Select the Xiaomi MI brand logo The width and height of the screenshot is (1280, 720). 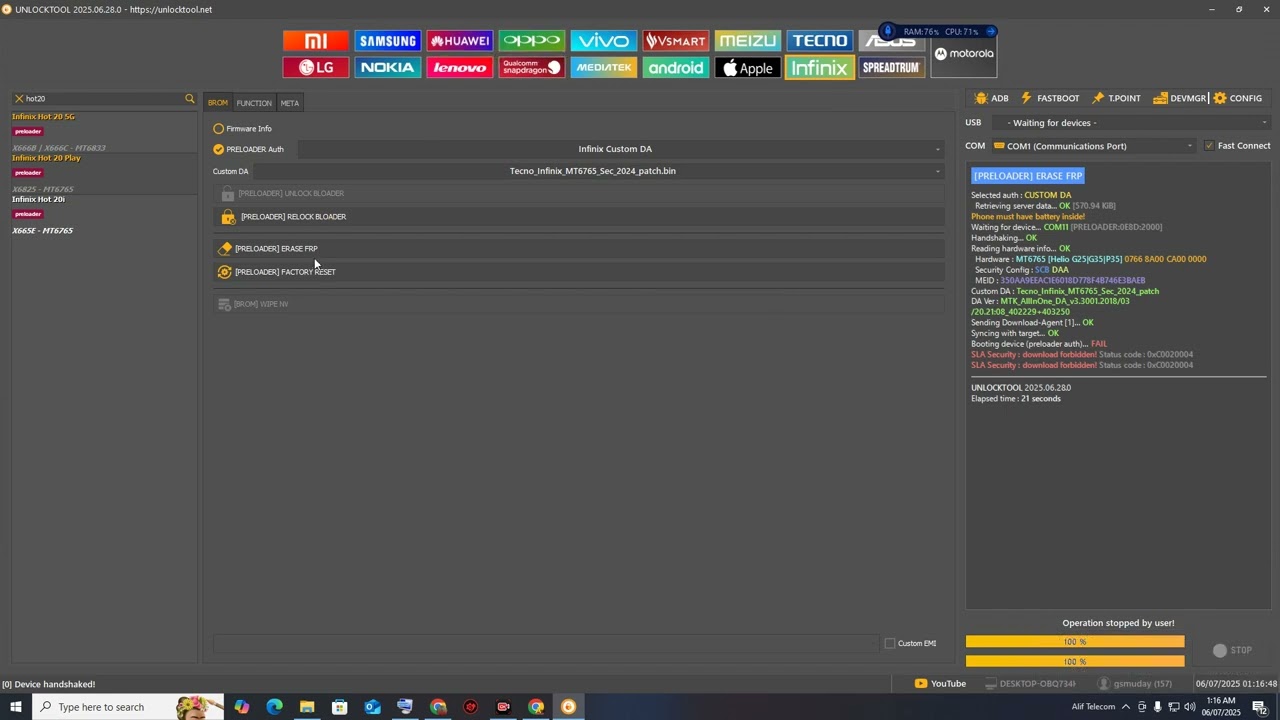pos(316,41)
